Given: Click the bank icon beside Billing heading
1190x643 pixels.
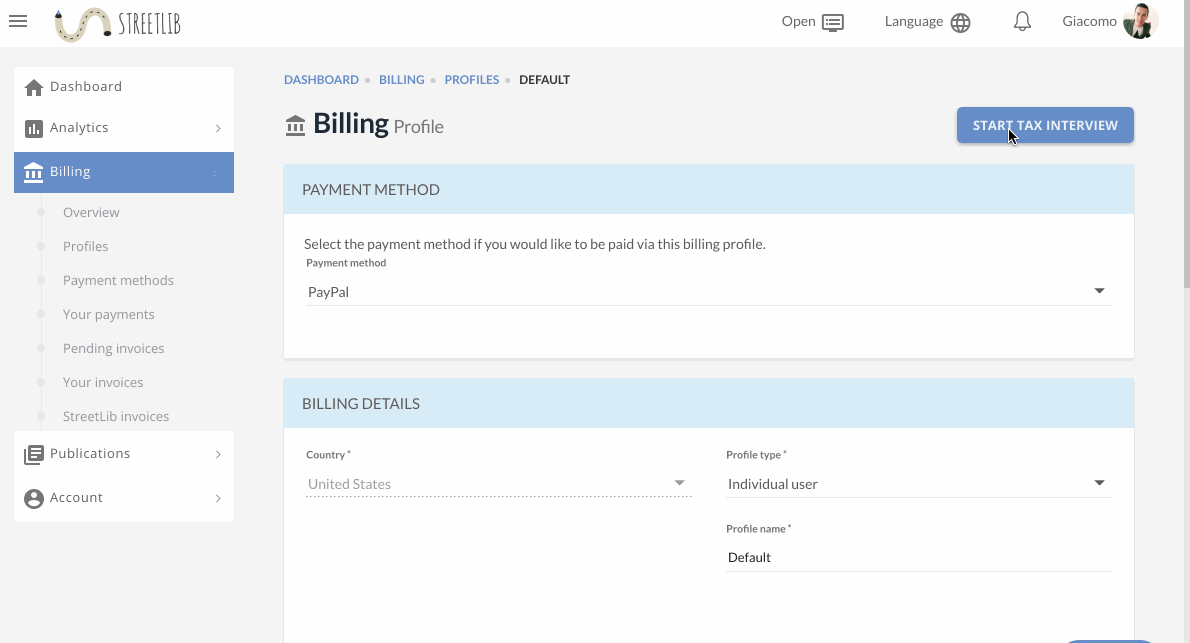Looking at the screenshot, I should tap(295, 125).
